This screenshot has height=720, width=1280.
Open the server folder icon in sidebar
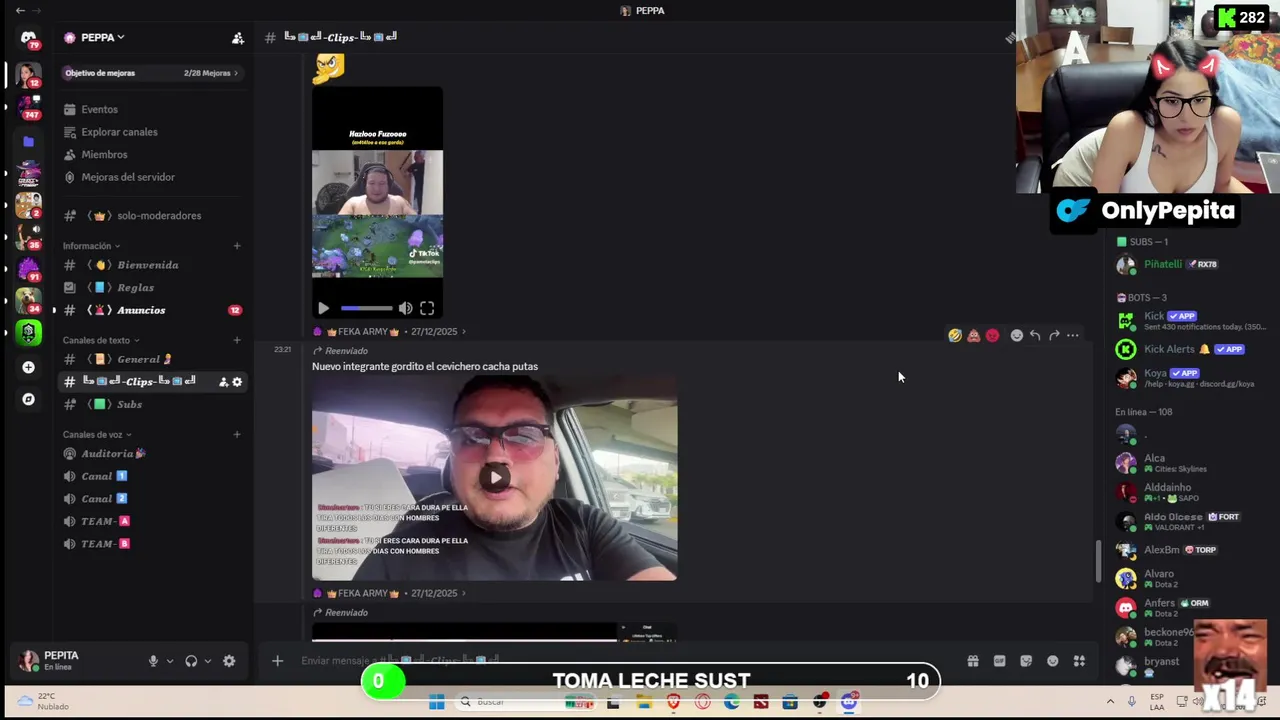[x=28, y=142]
